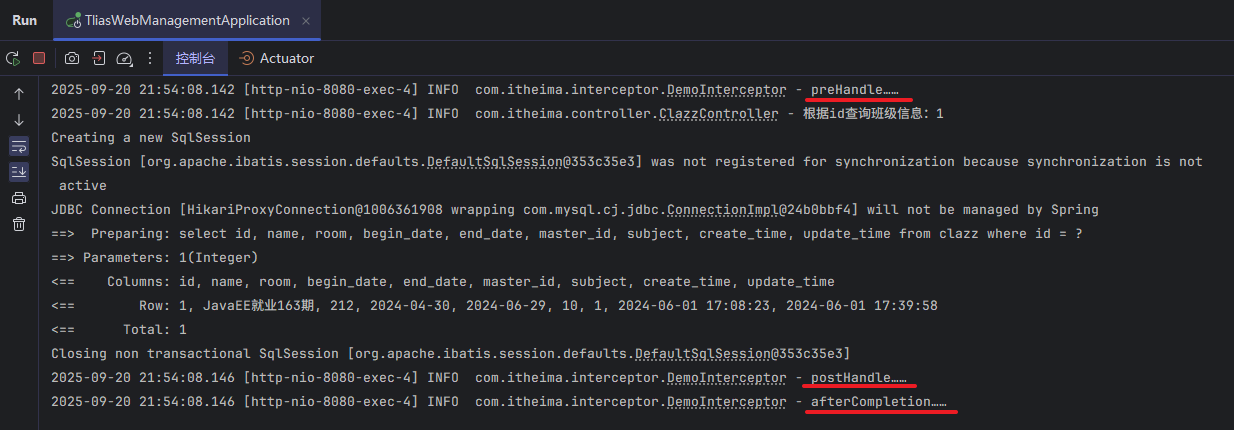Open the Actuator tab
The image size is (1234, 430).
(276, 59)
